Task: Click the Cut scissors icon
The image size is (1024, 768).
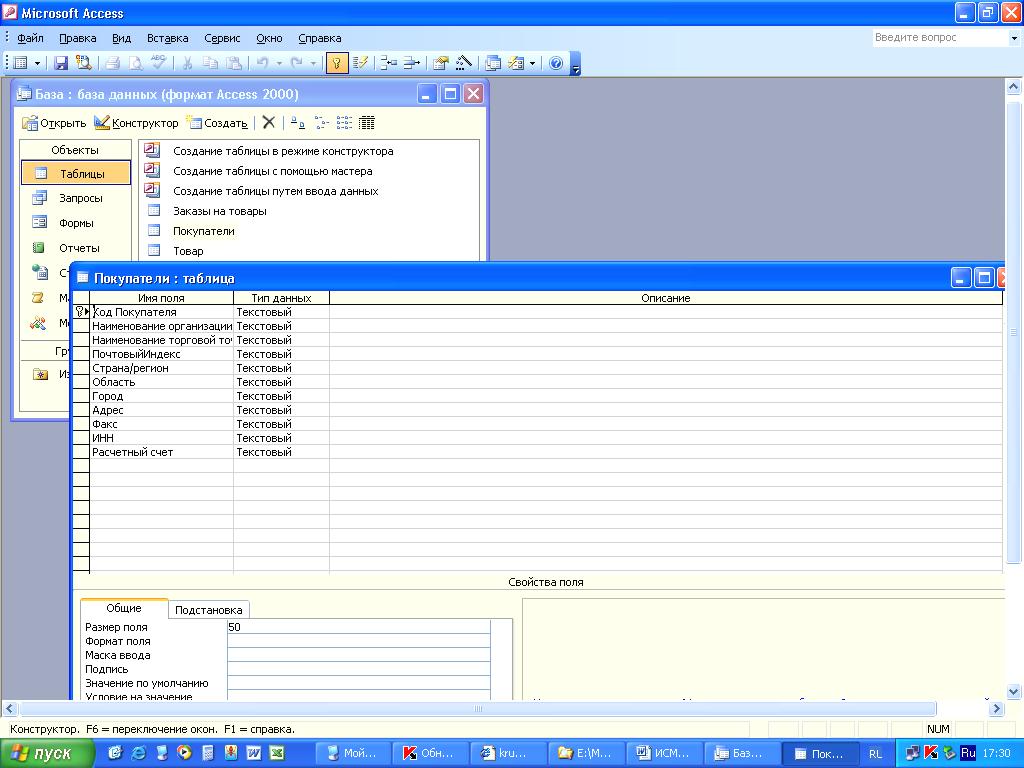Action: click(187, 63)
